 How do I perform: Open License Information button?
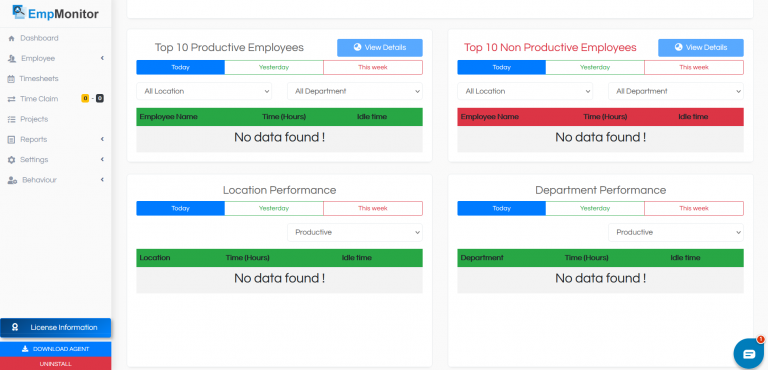pos(55,327)
